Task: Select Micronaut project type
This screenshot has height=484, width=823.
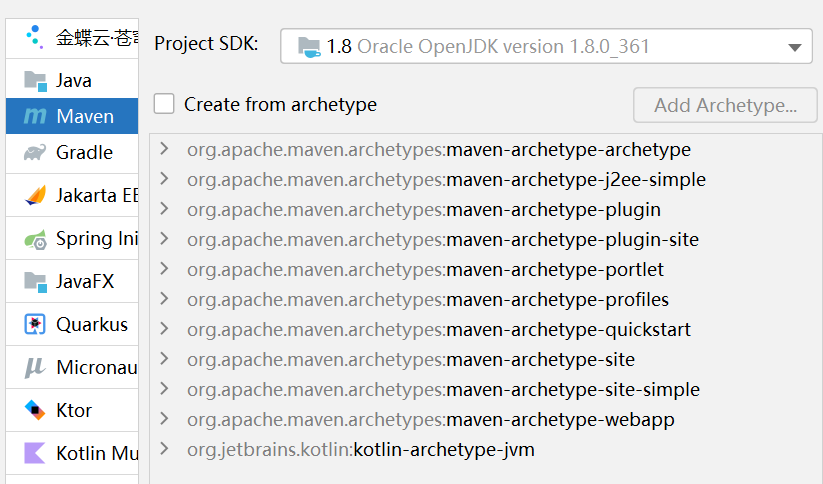Action: (72, 367)
